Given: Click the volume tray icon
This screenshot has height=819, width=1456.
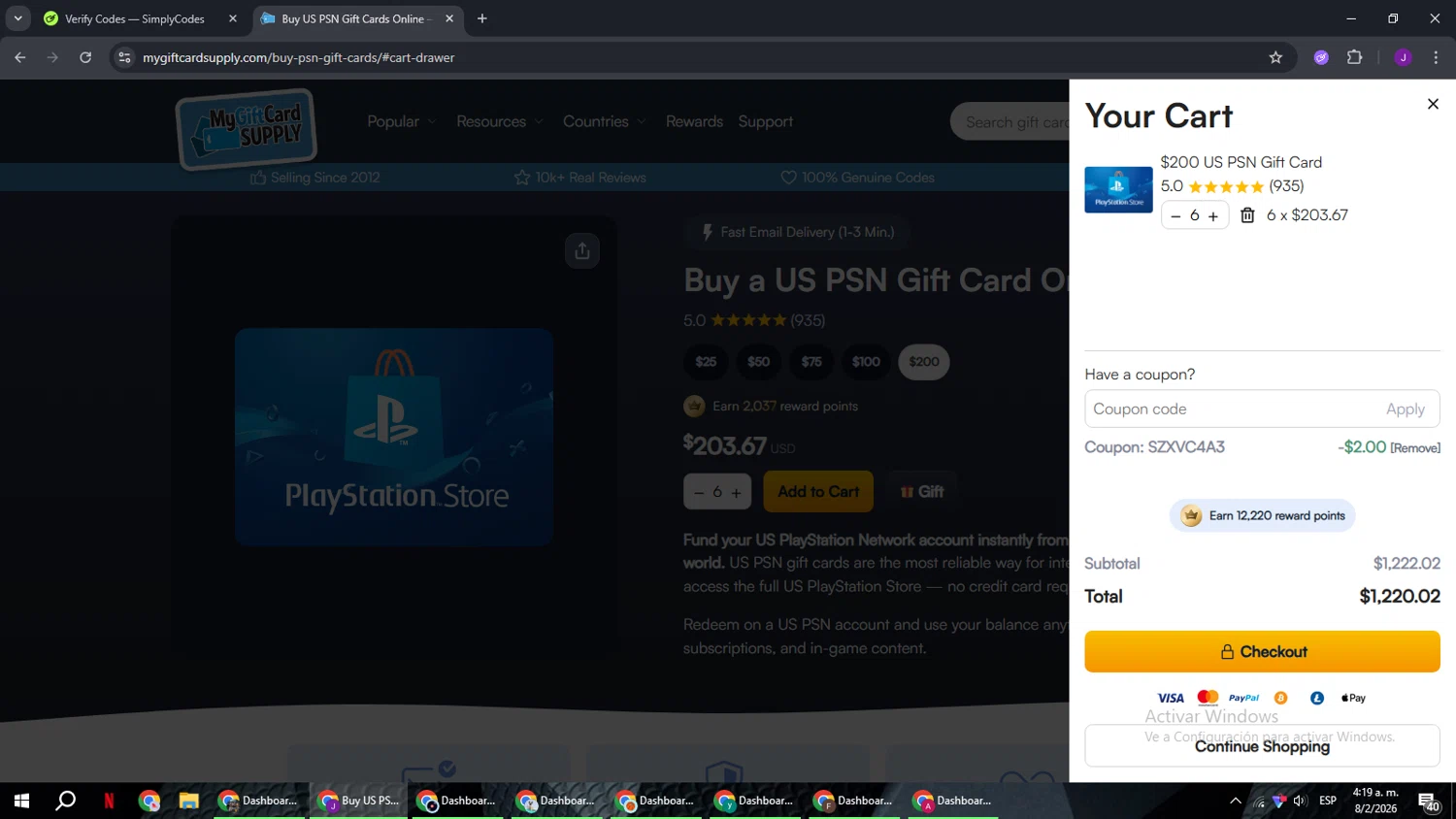Looking at the screenshot, I should click(x=1300, y=801).
